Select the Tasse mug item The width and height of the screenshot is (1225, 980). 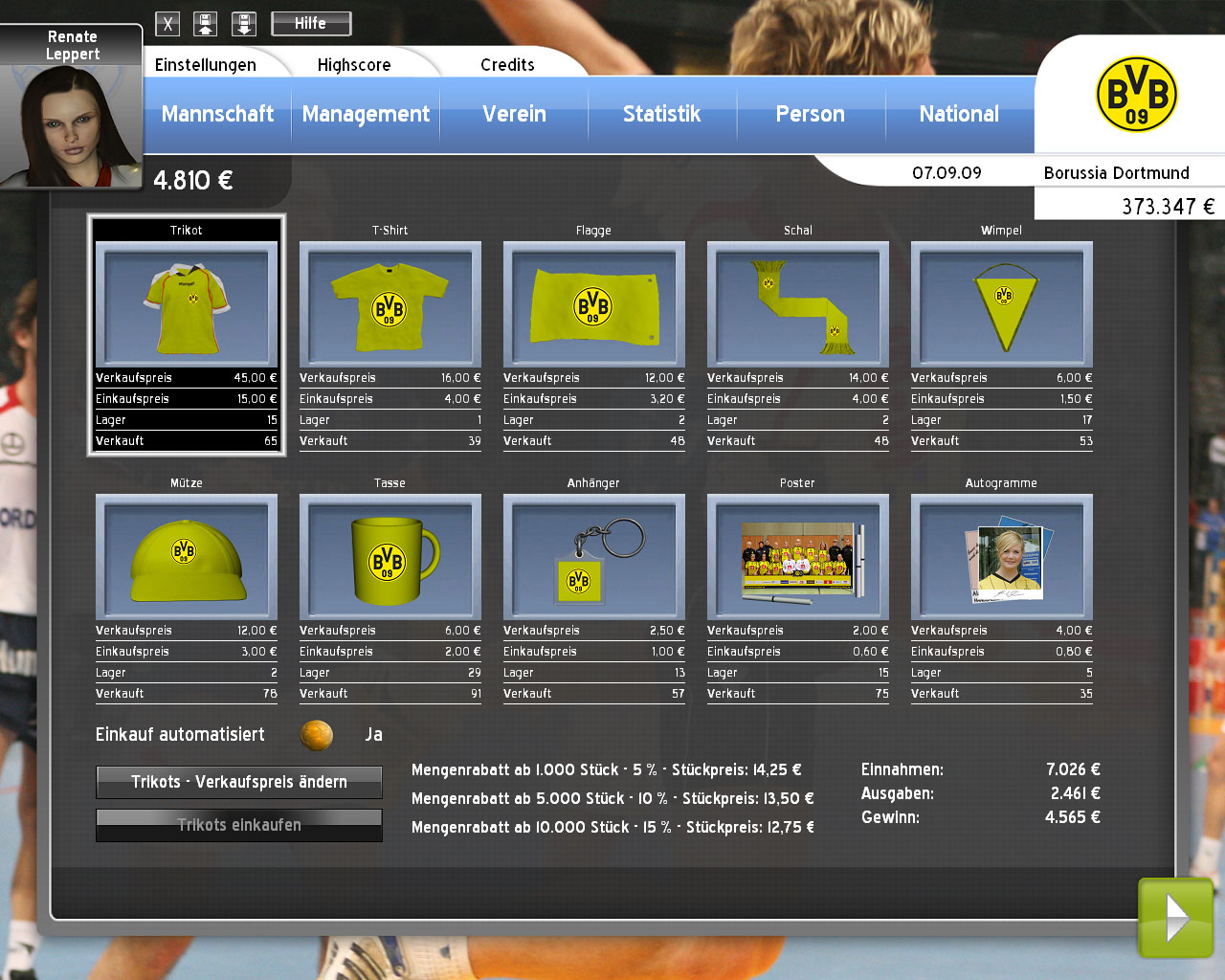(x=390, y=557)
